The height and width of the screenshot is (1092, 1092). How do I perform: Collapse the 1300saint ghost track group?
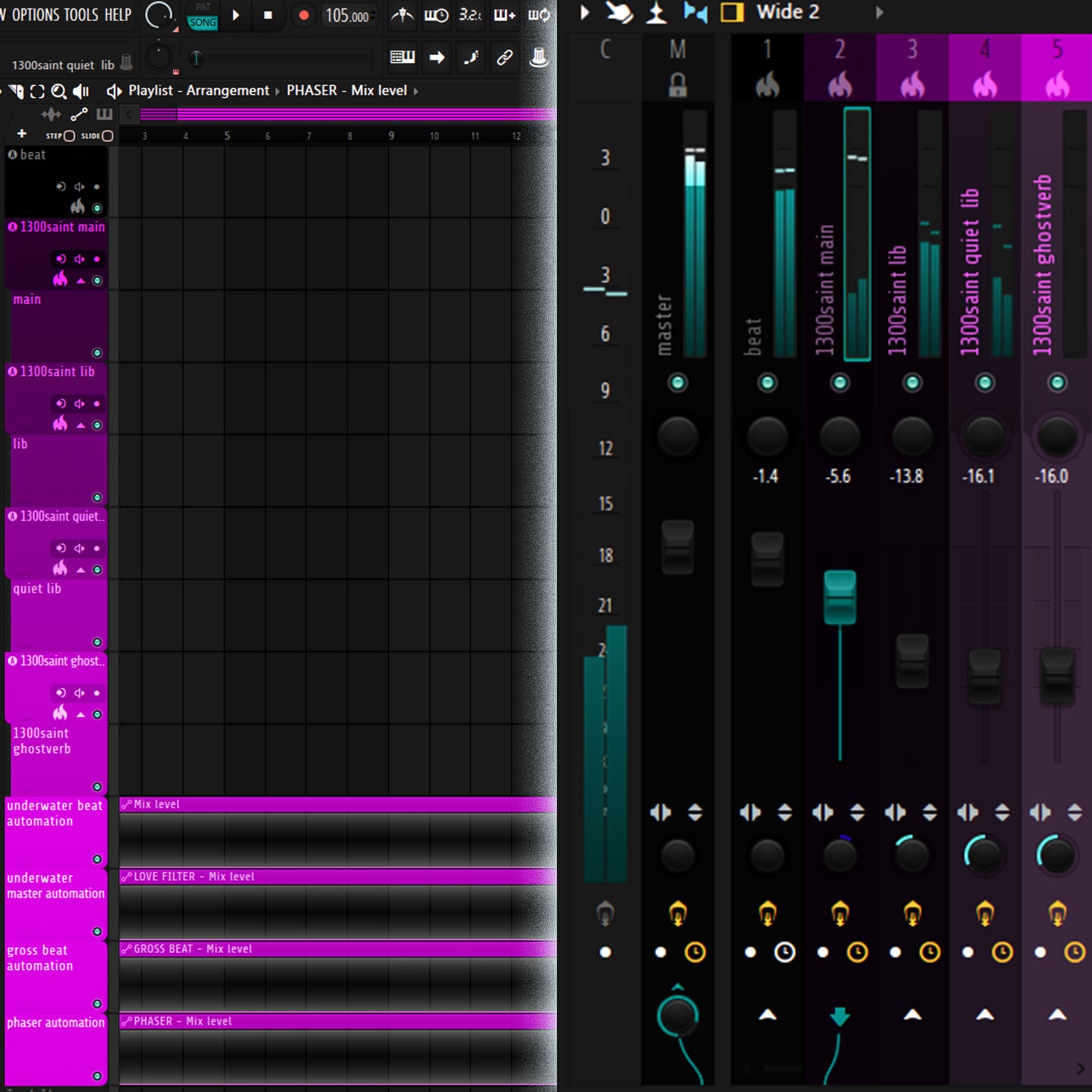(81, 715)
